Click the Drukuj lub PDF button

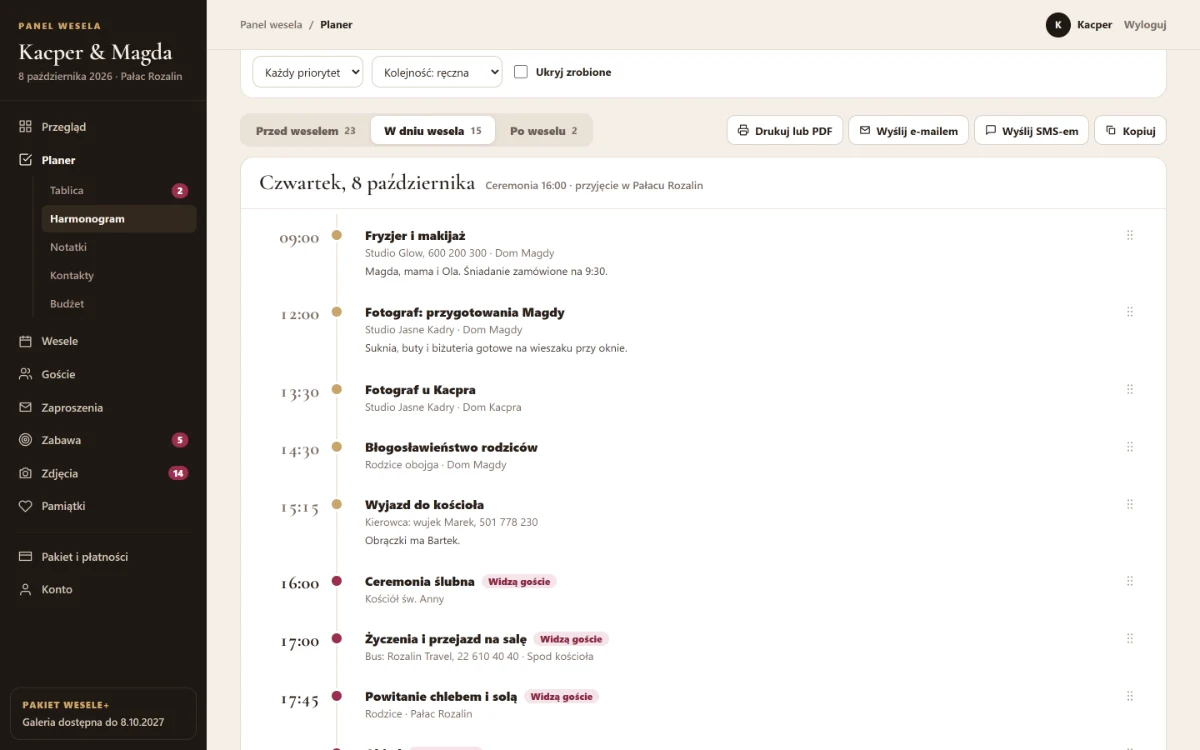[x=785, y=131]
